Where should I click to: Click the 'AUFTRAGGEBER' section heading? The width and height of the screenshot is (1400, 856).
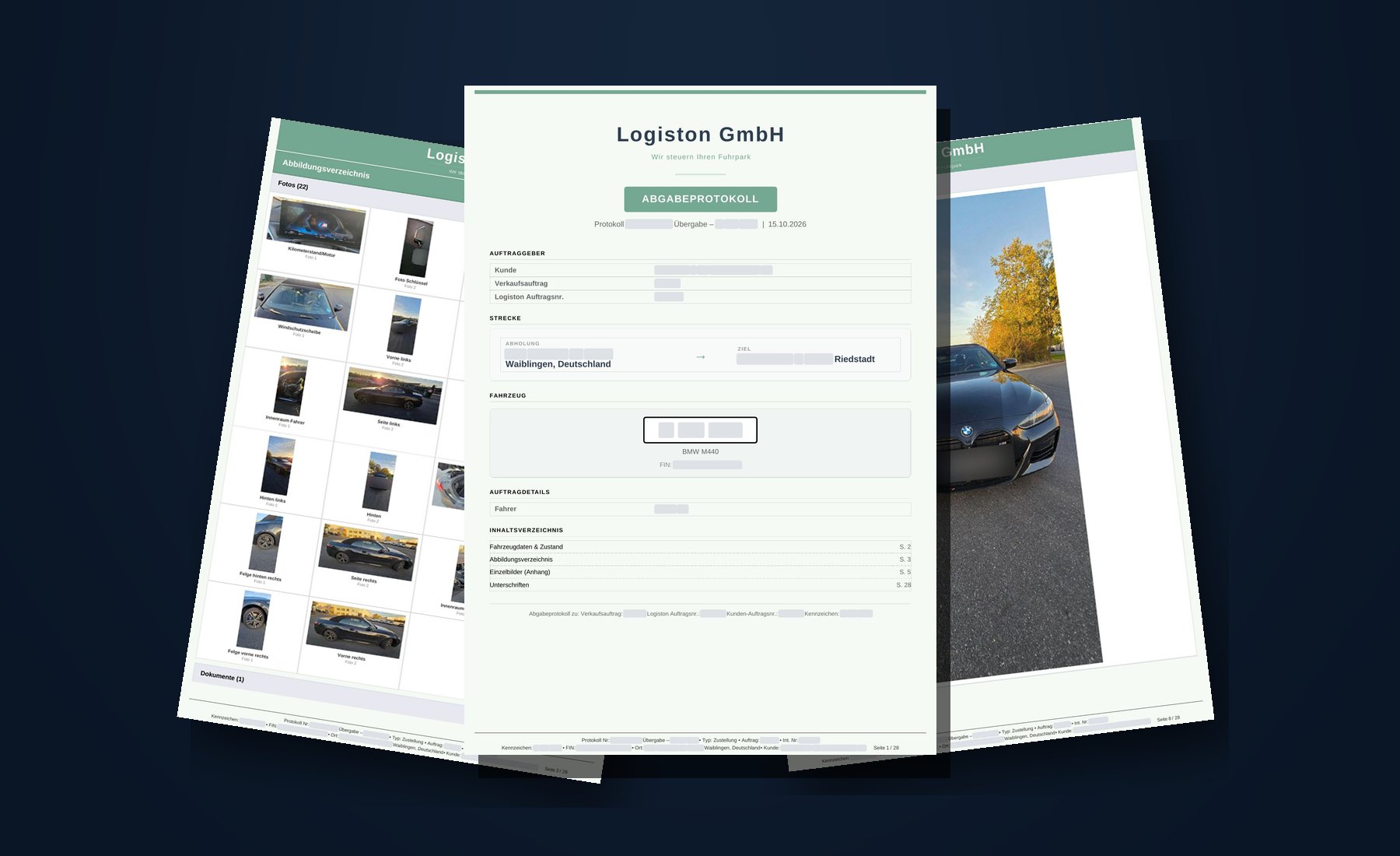517,254
